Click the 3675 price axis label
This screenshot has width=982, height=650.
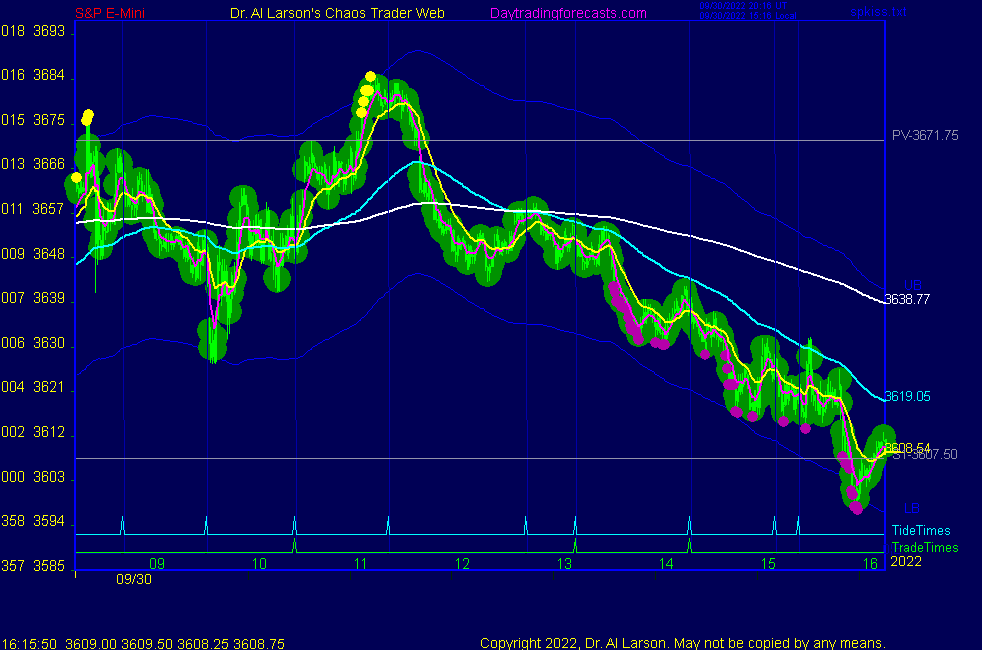point(49,120)
